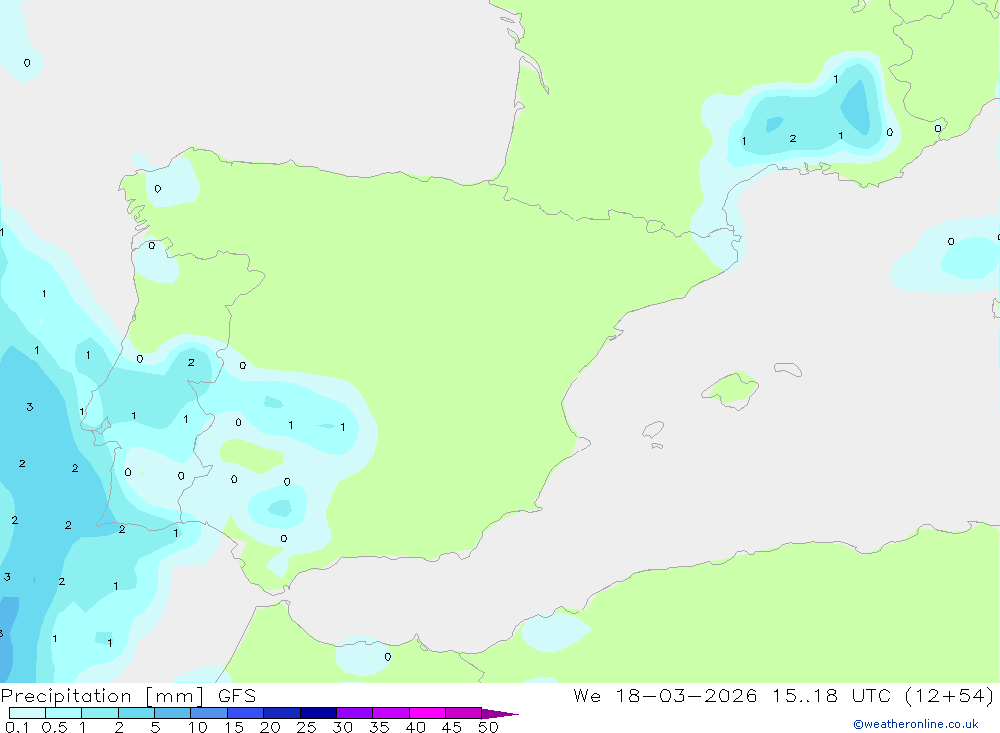
Task: Click the '2' value in the southern France rain patch
Action: tap(793, 138)
